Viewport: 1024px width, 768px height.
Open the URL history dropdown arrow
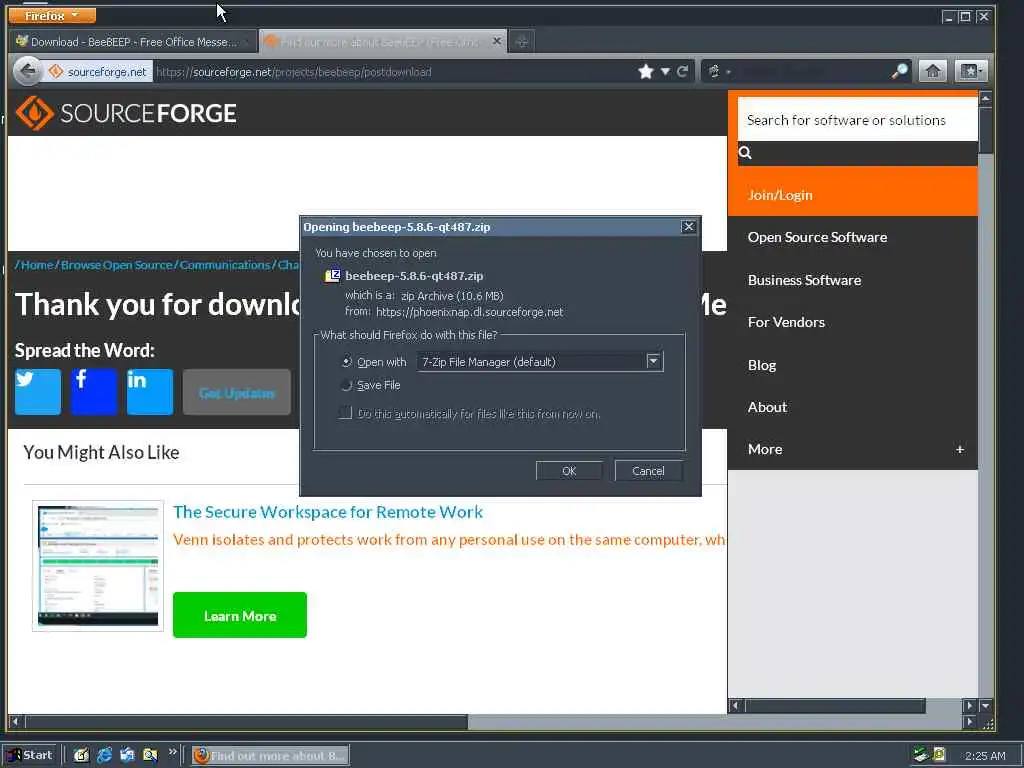665,71
